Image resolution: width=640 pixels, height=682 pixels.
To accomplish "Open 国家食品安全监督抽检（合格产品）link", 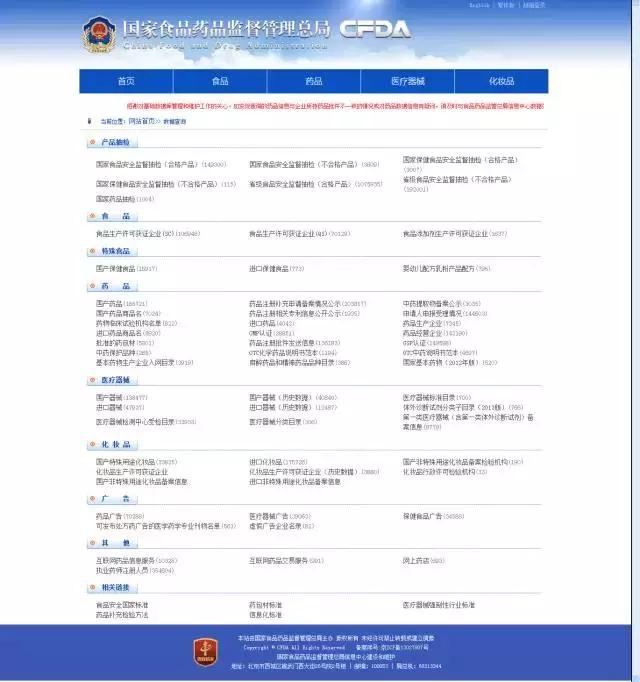I will [161, 165].
